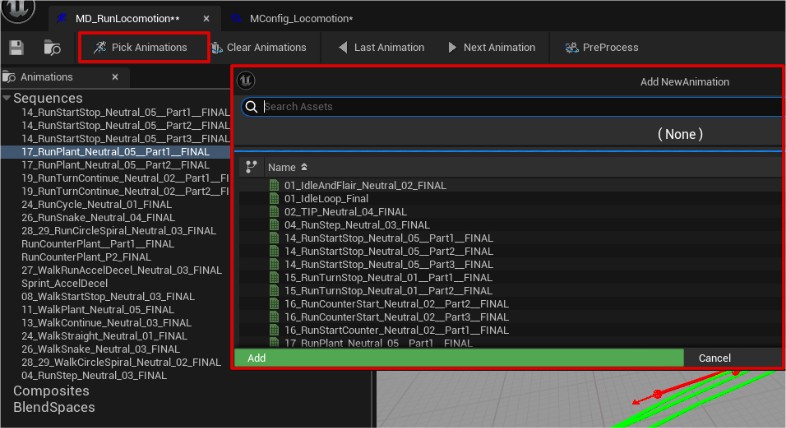This screenshot has width=786, height=428.
Task: Select 27_WalkRunAccelDecel_Neutral_03_FINAL sequence
Action: pyautogui.click(x=121, y=270)
